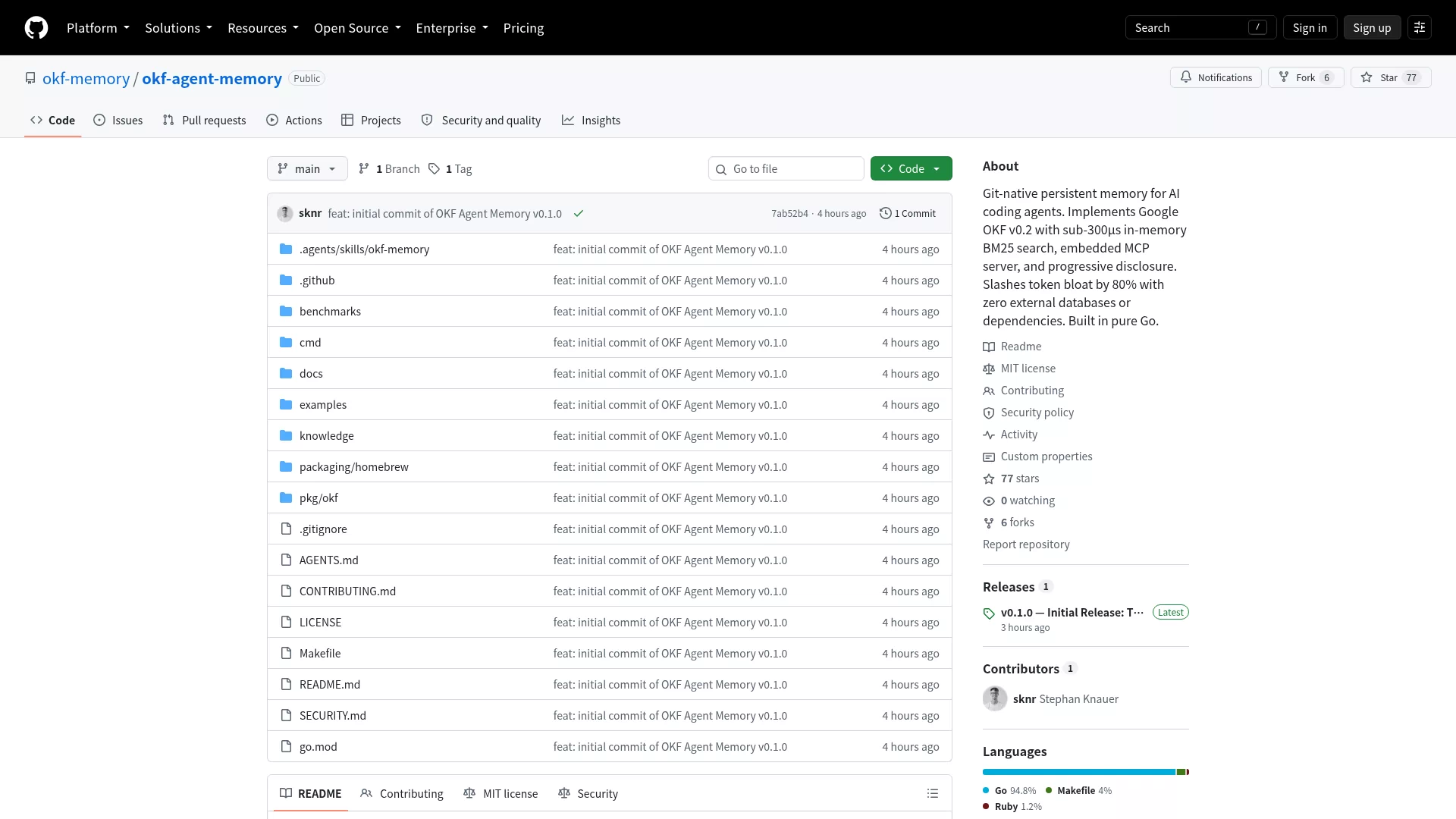Switch to the Insights tab

(591, 121)
